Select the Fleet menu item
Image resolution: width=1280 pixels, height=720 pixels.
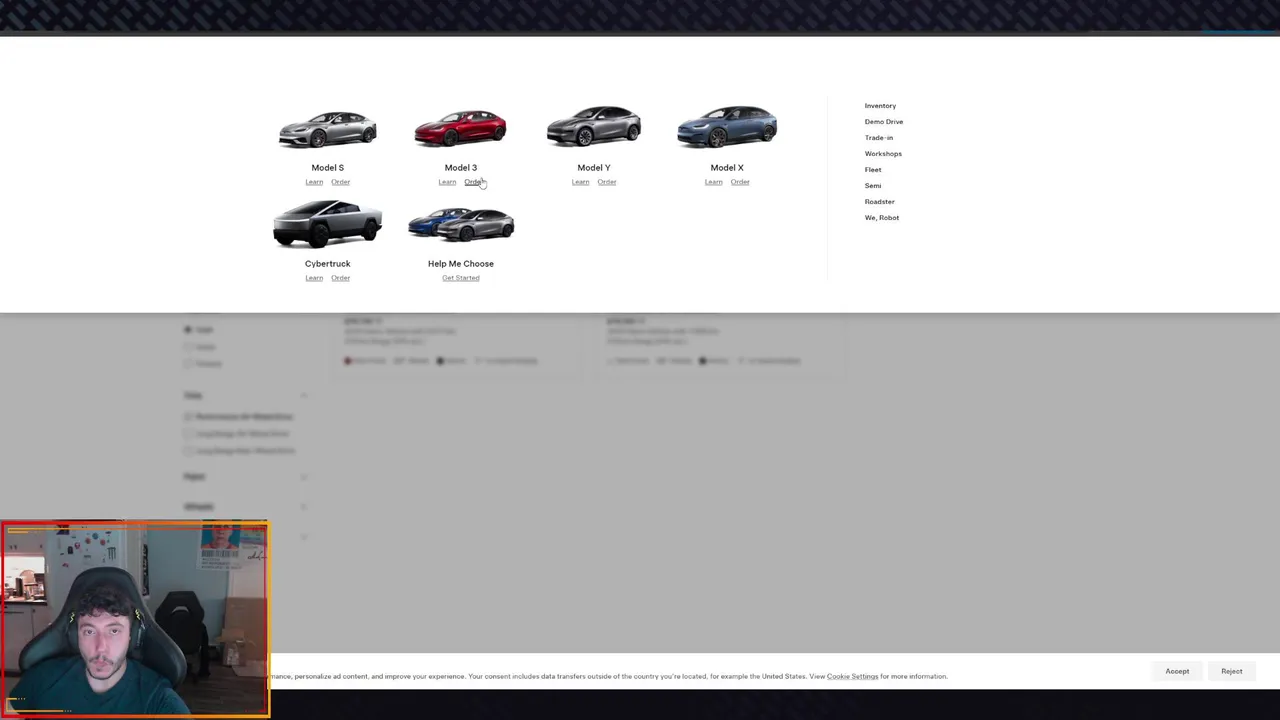pyautogui.click(x=873, y=170)
